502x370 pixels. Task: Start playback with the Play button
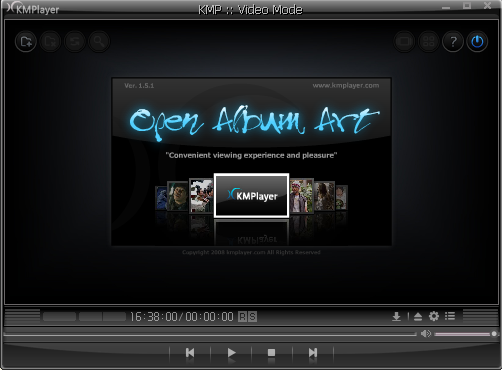(x=231, y=353)
